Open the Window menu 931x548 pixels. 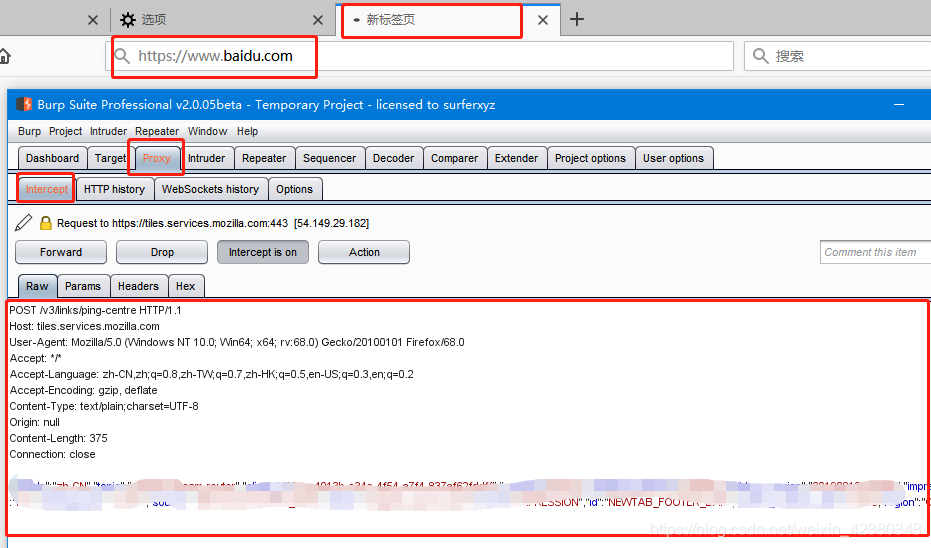207,131
